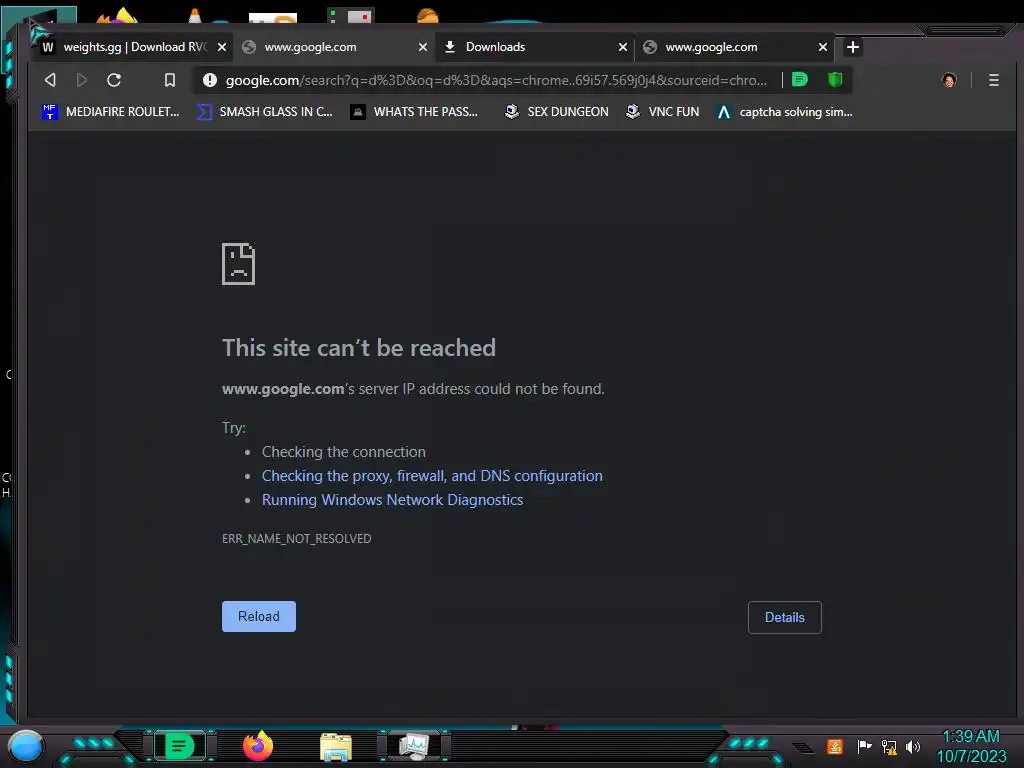Click the orange Java tray icon
The image size is (1024, 768).
[835, 746]
